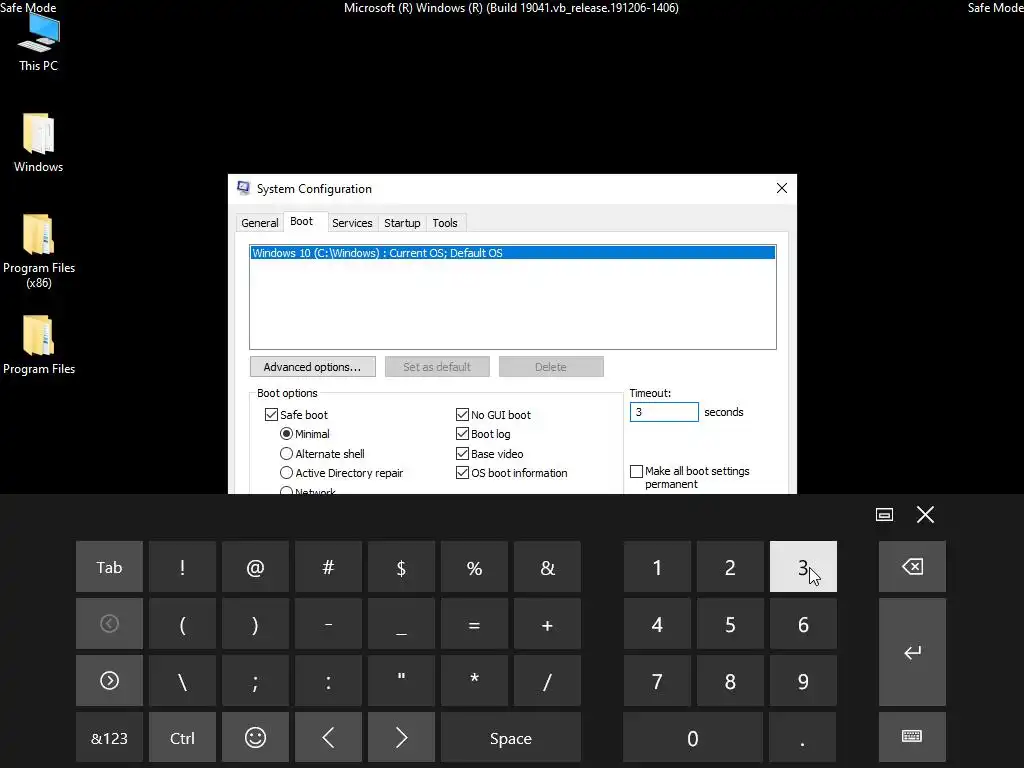This screenshot has height=768, width=1024.
Task: Tap the ampersand key
Action: (x=547, y=567)
